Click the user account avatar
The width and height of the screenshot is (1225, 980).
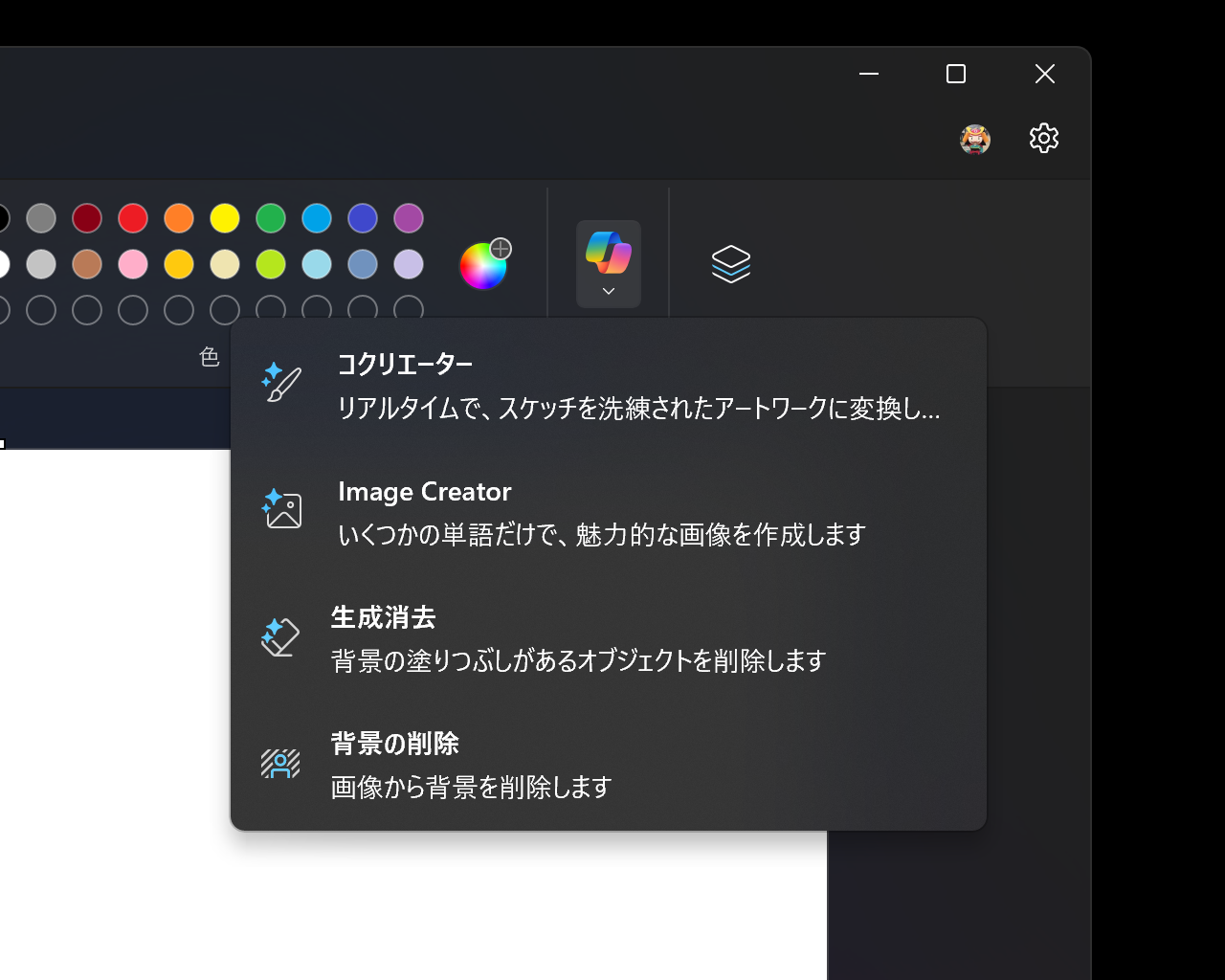click(x=975, y=138)
